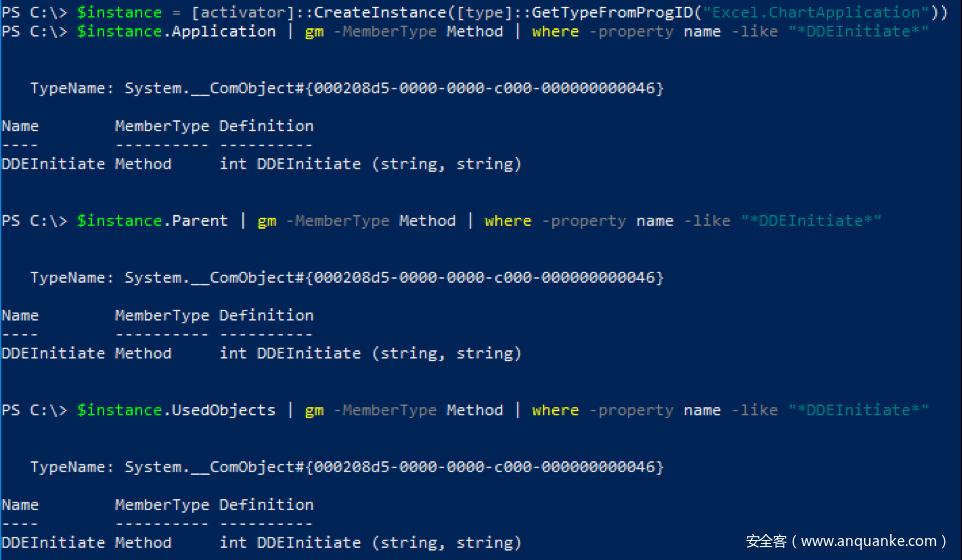Click the MemberType header in last output table

(162, 504)
